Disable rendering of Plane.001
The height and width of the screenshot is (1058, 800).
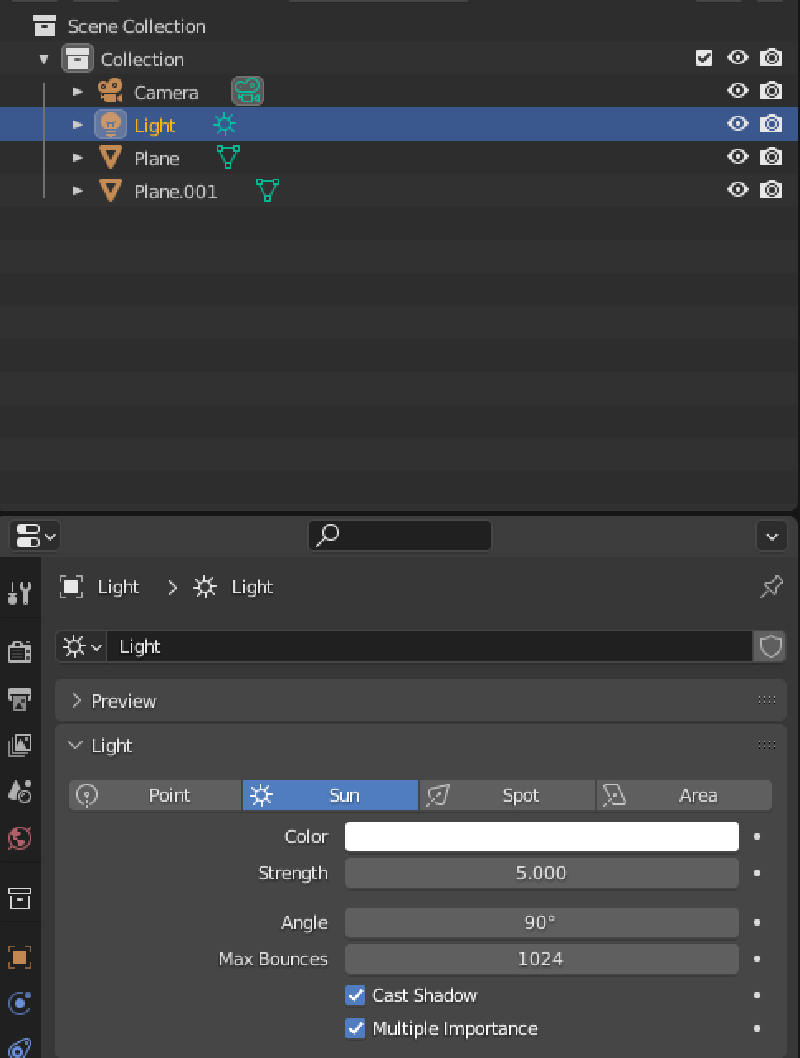[x=771, y=190]
